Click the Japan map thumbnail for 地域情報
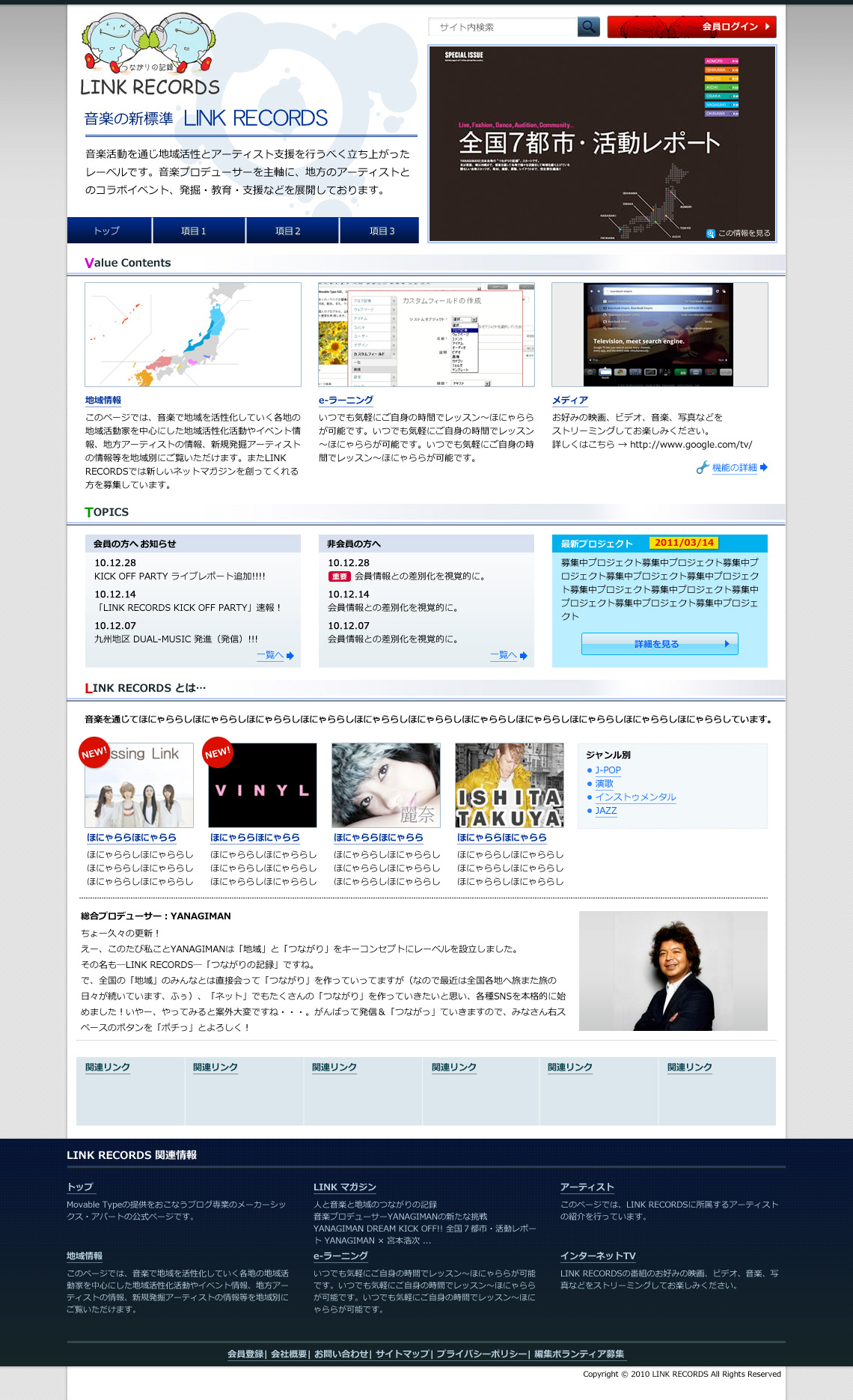Screen dimensions: 853x1400 (x=193, y=335)
